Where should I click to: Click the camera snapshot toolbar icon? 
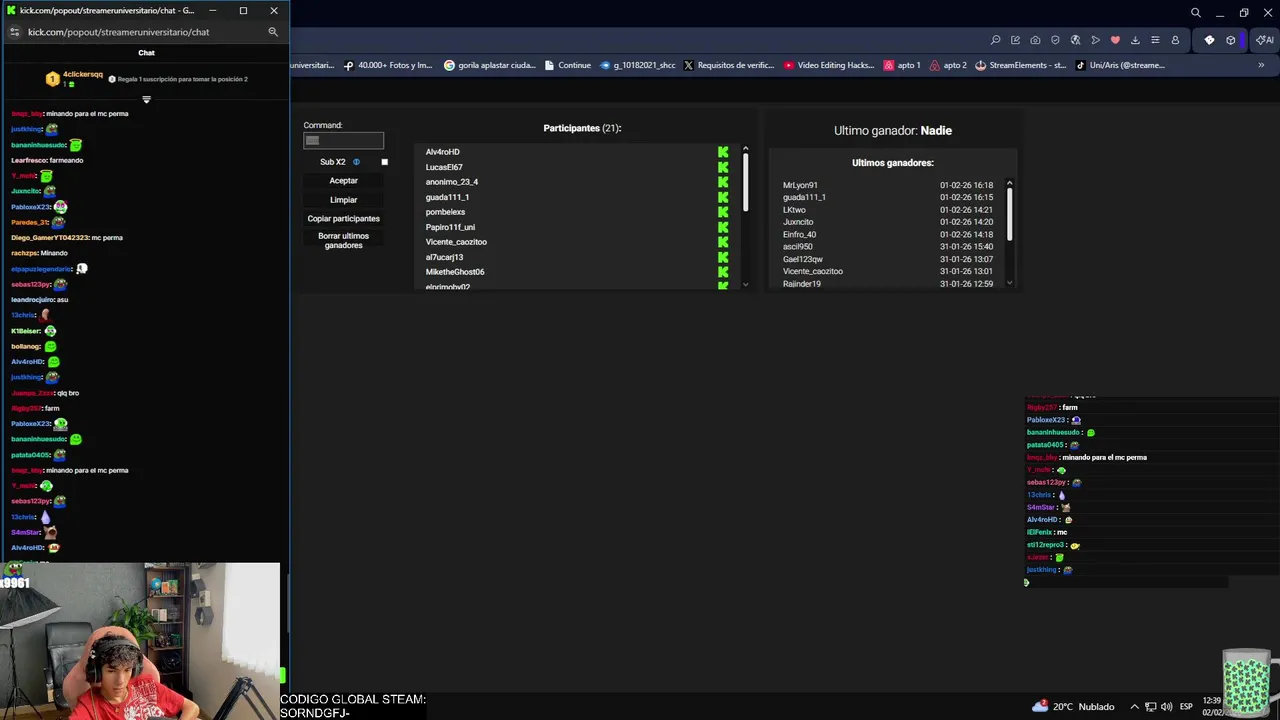1035,40
